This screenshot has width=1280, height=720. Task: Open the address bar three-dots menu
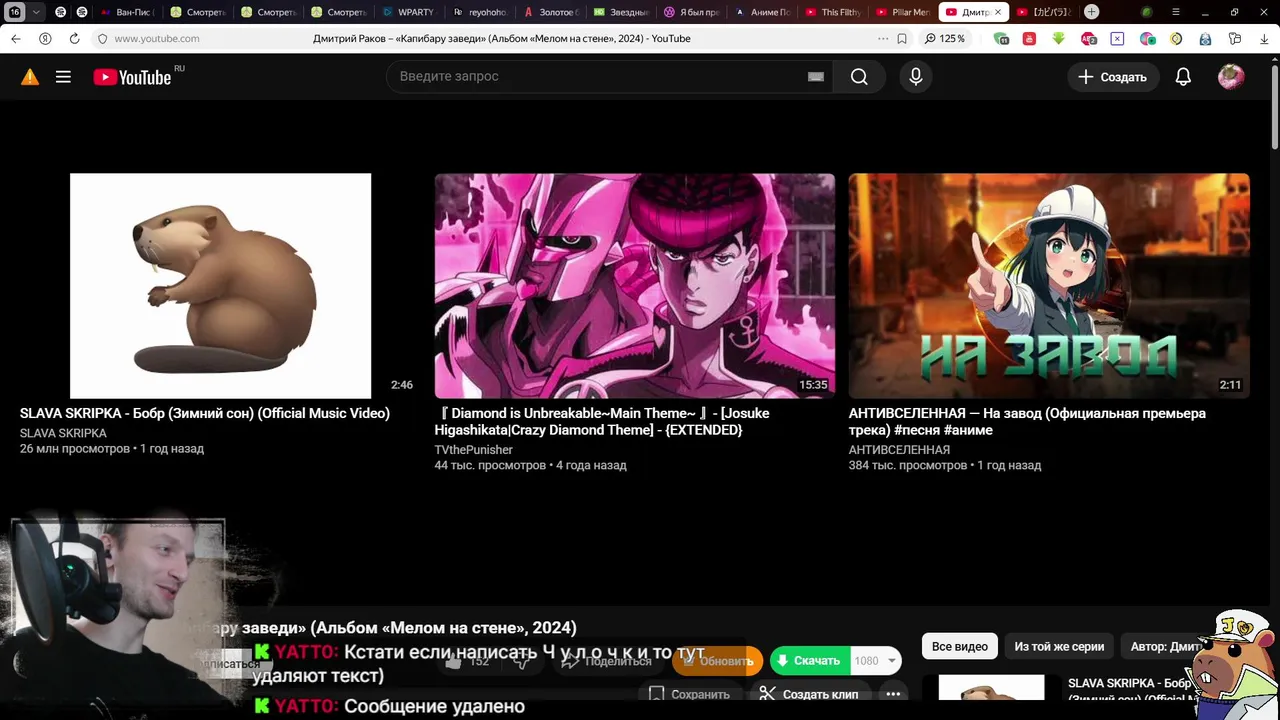[x=882, y=39]
